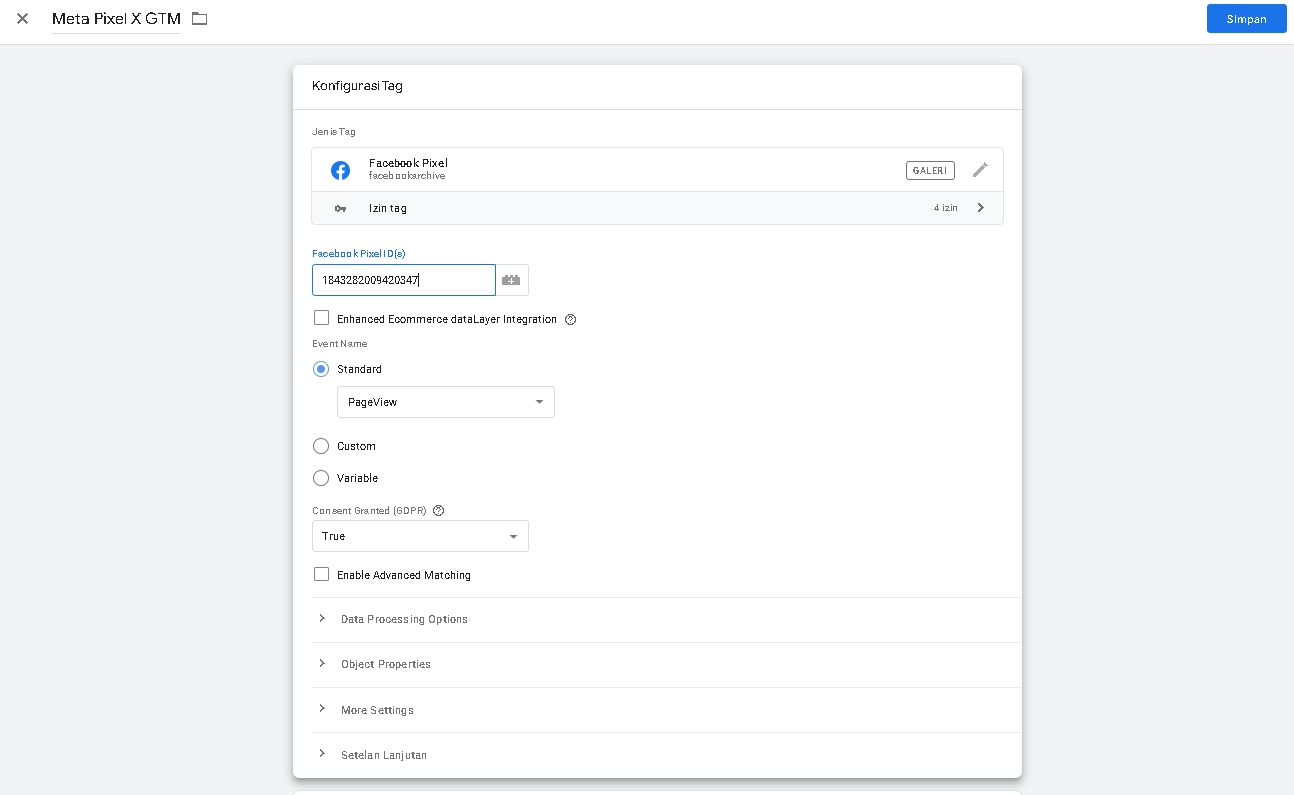
Task: Open variable picker brick icon
Action: pos(511,280)
